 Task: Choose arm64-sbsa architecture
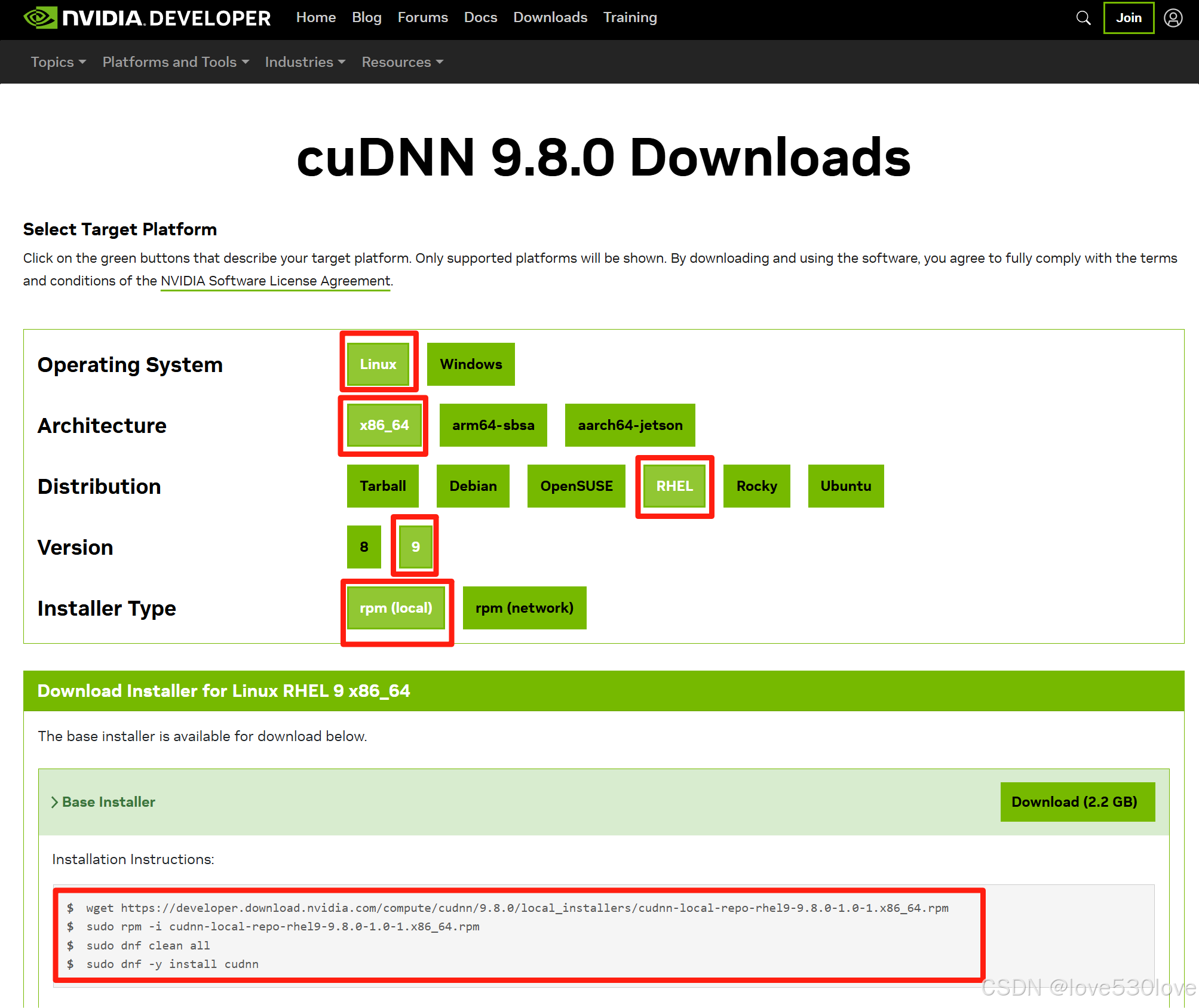point(493,425)
